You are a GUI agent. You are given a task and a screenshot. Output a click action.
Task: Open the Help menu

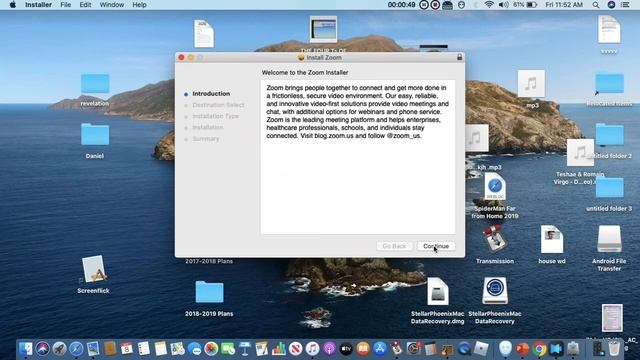coord(139,5)
